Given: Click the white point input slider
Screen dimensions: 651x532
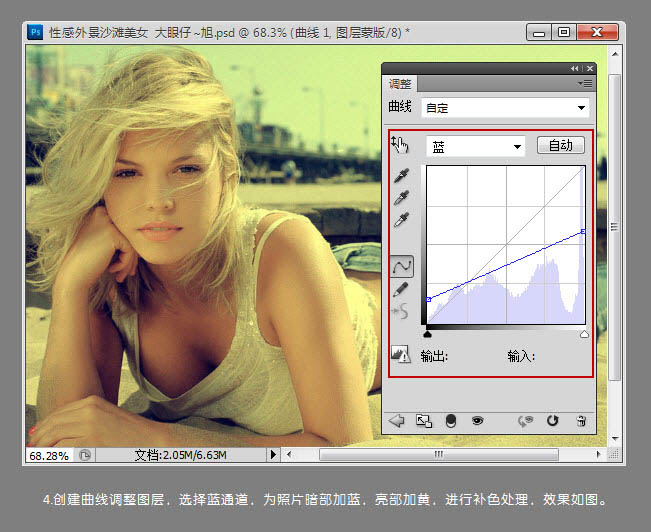Looking at the screenshot, I should 585,334.
